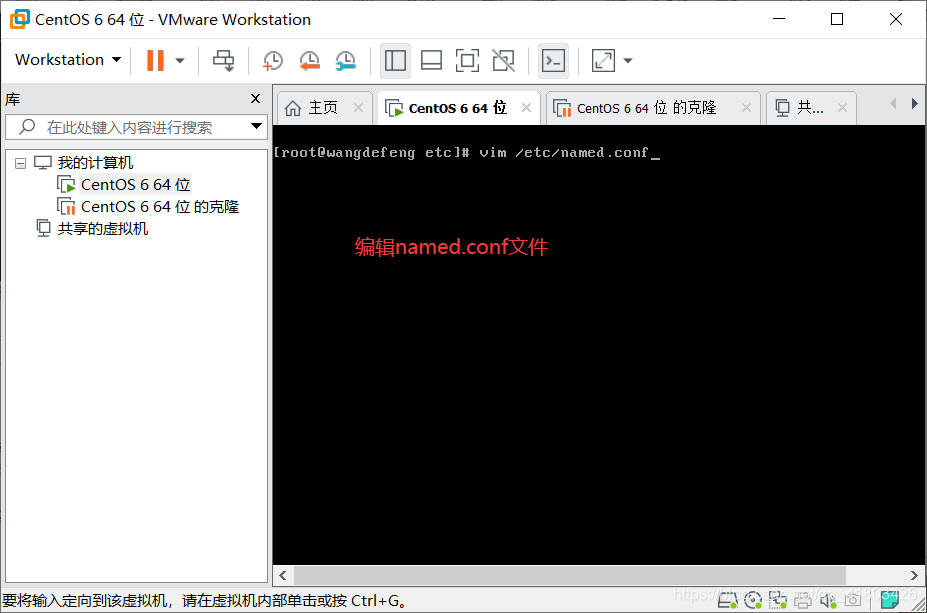
Task: Click the right arrow of the bottom scrollbar
Action: click(911, 575)
